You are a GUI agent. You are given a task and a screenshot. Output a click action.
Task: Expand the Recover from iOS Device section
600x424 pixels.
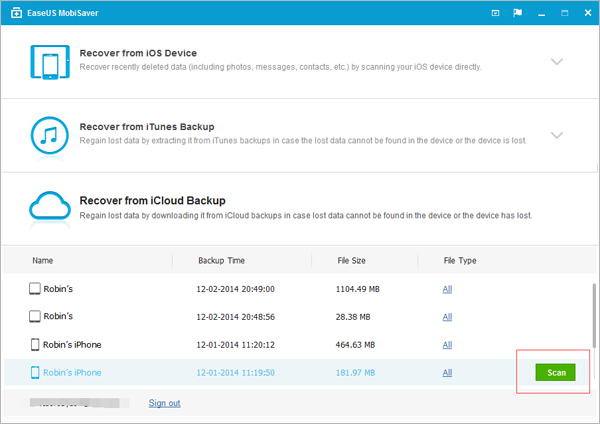click(x=557, y=62)
